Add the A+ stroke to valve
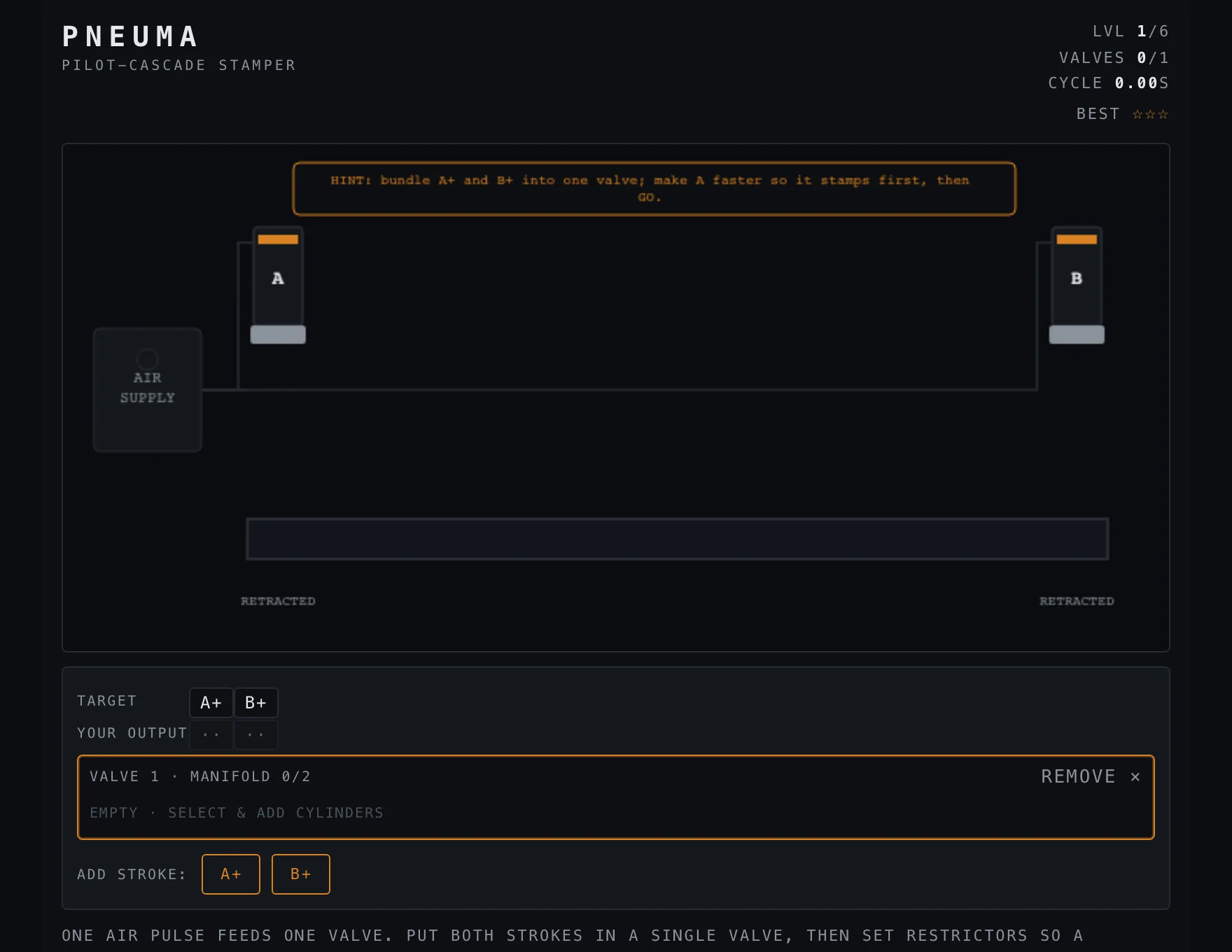The width and height of the screenshot is (1232, 952). (x=230, y=874)
